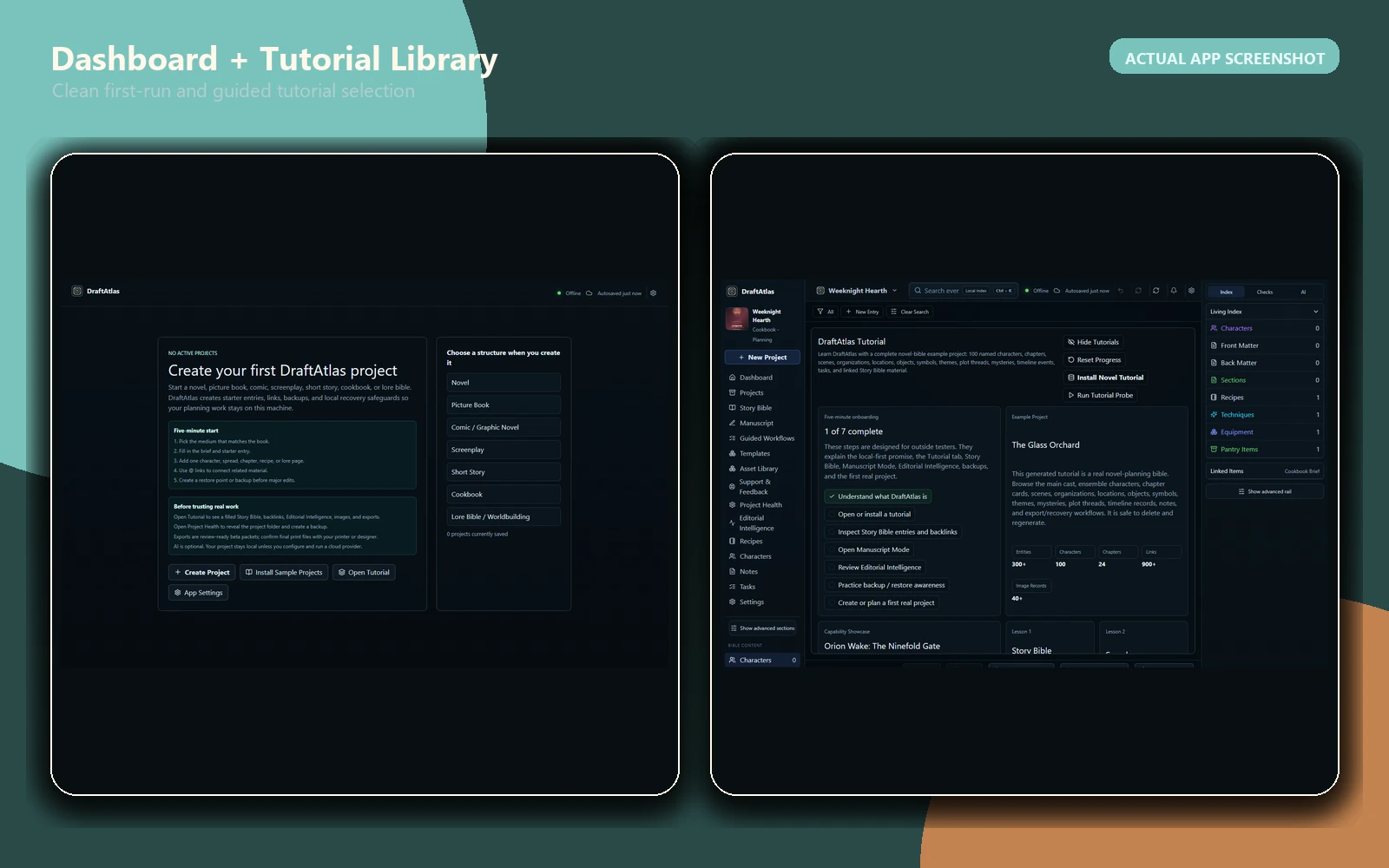Open the All filter dropdown
1389x868 pixels.
pos(826,312)
